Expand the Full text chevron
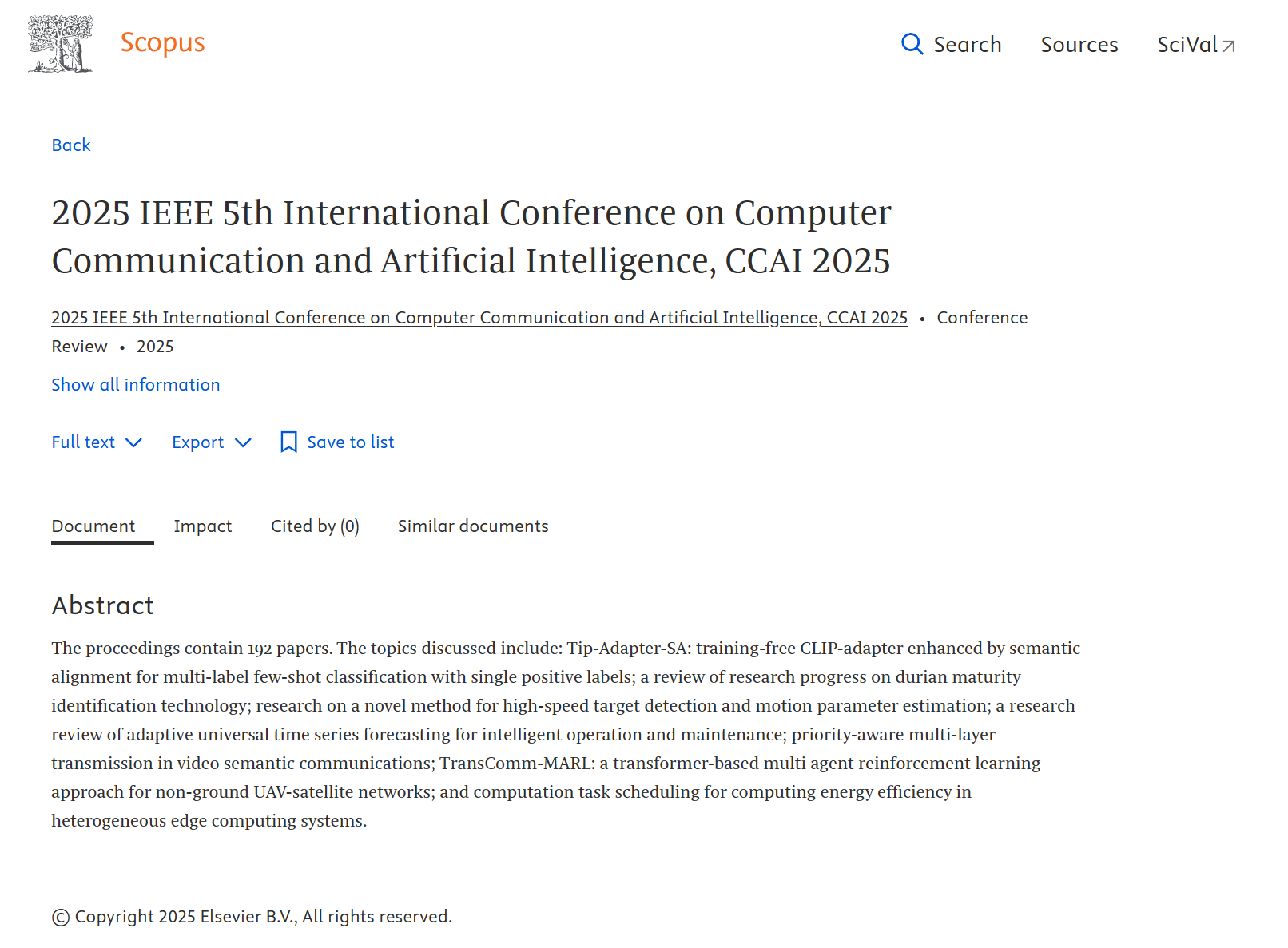 [134, 442]
